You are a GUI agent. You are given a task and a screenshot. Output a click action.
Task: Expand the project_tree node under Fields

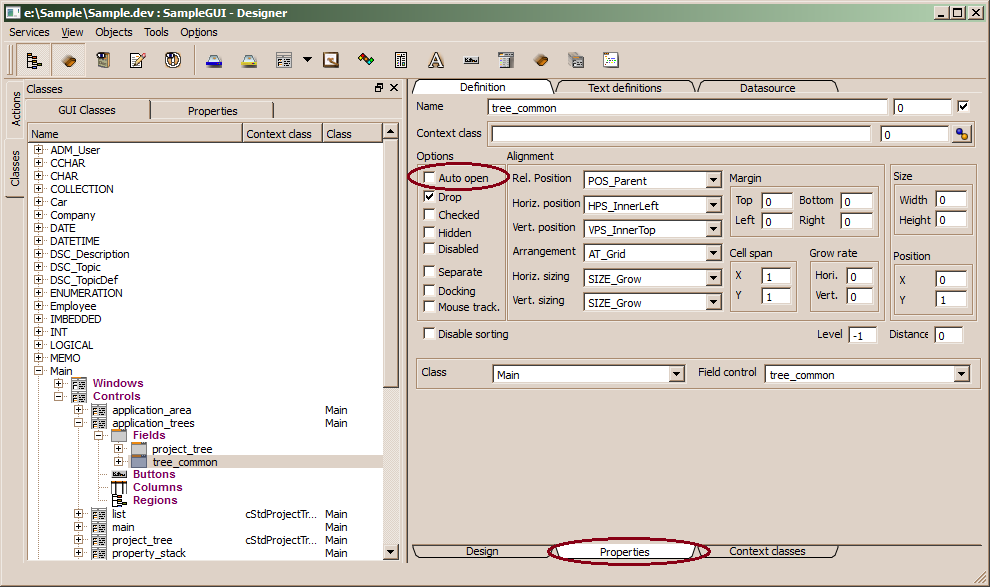click(119, 449)
